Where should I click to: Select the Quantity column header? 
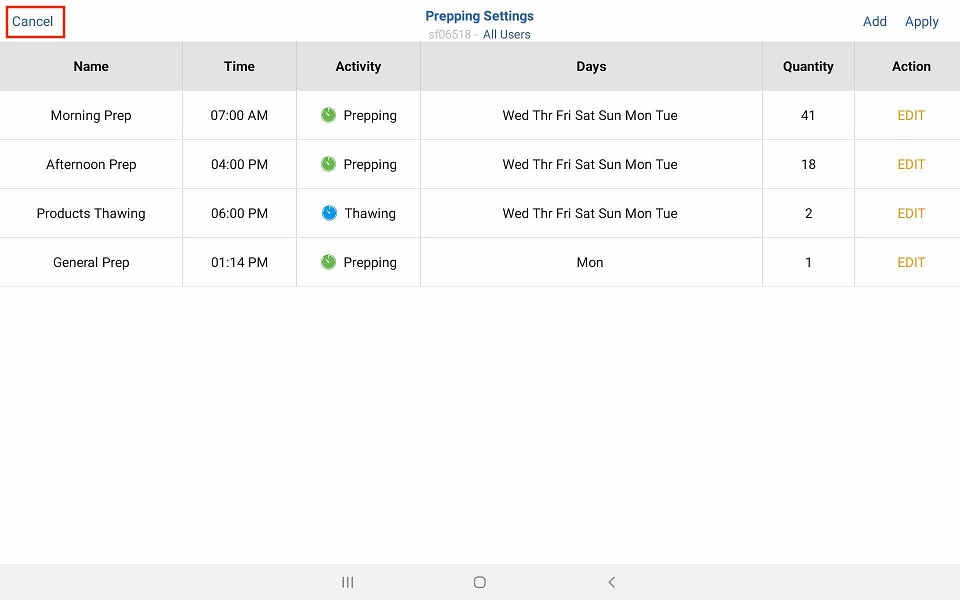pos(808,66)
